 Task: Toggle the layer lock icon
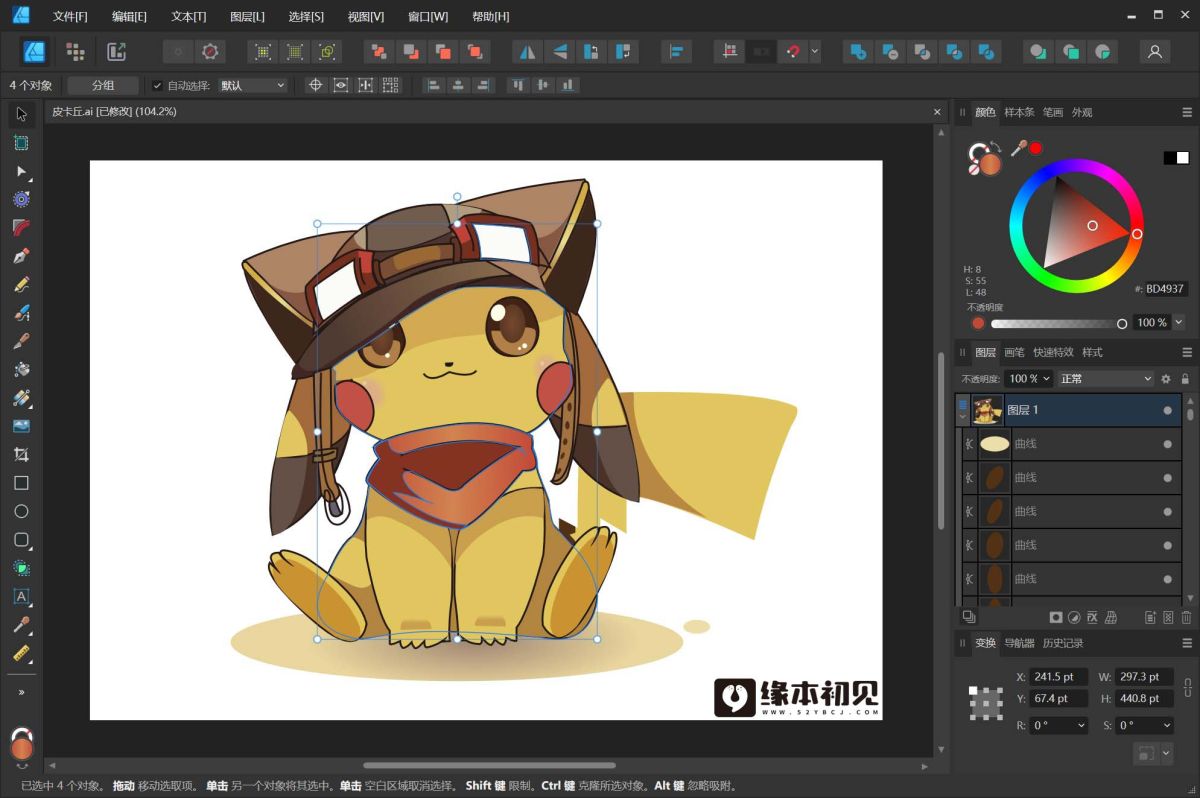[1185, 379]
